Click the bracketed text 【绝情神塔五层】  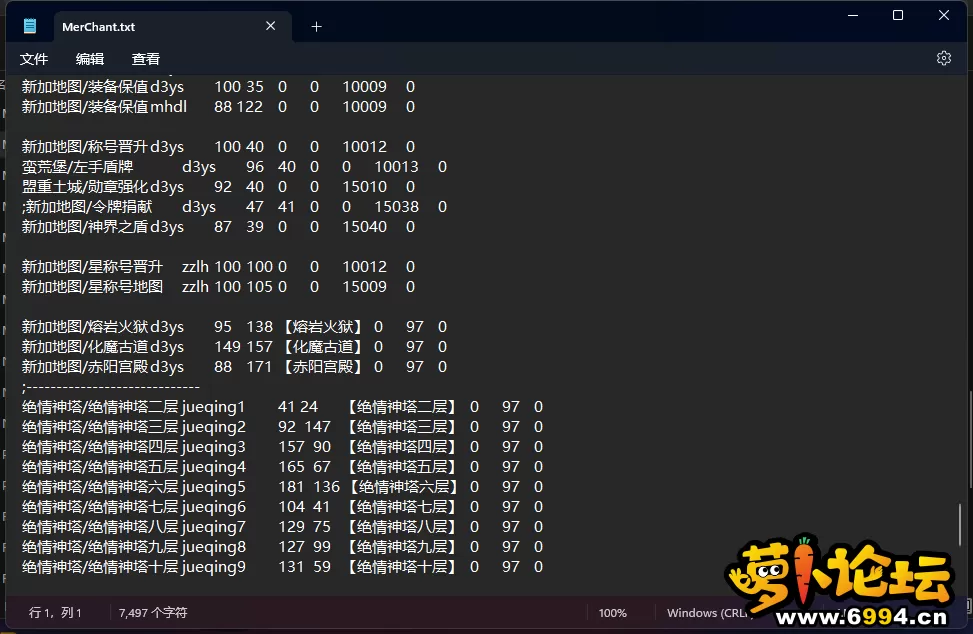pyautogui.click(x=402, y=467)
